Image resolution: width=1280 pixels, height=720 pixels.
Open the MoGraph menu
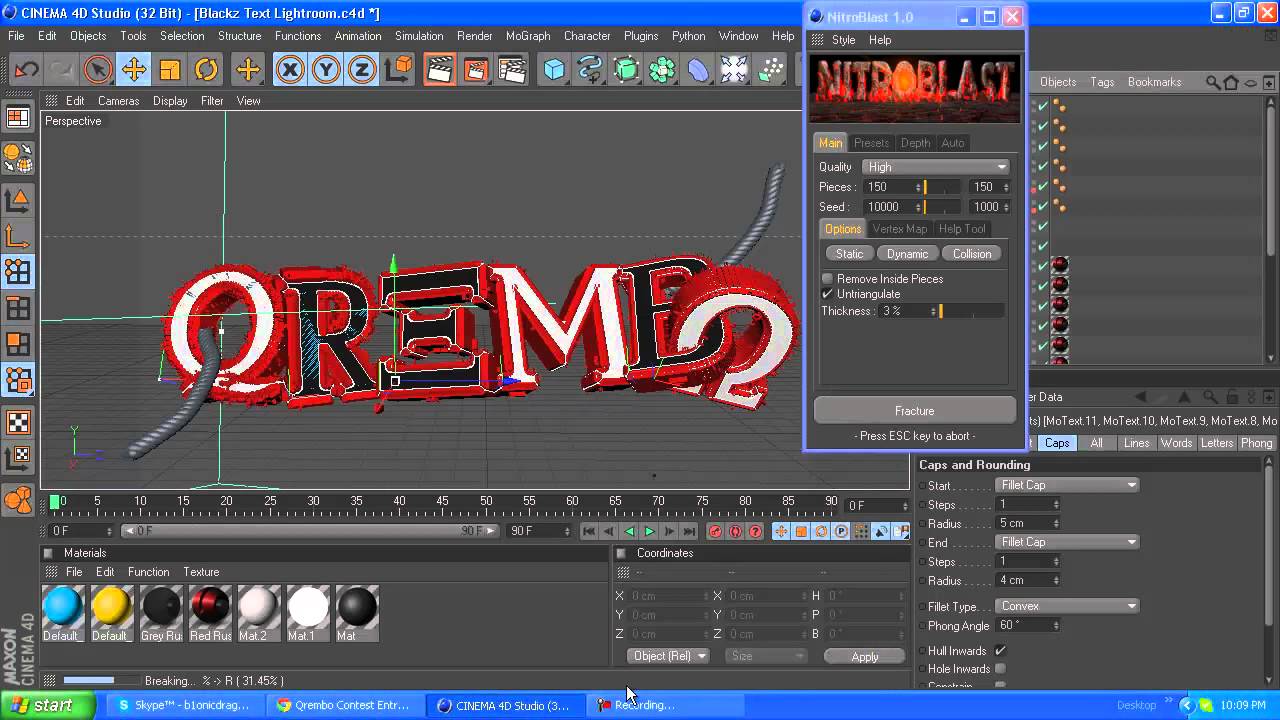pos(528,36)
